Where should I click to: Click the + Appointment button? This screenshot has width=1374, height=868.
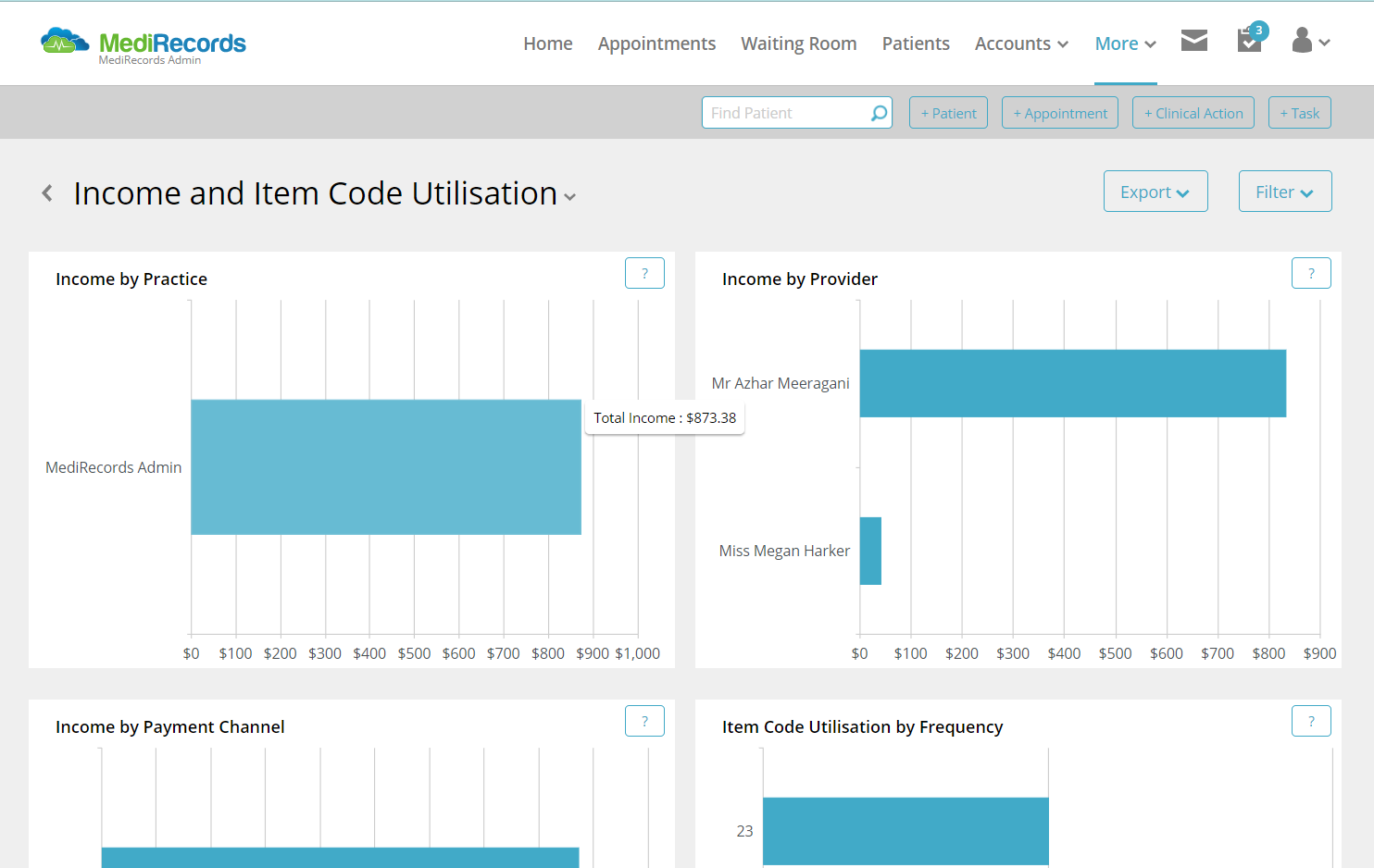(1060, 113)
